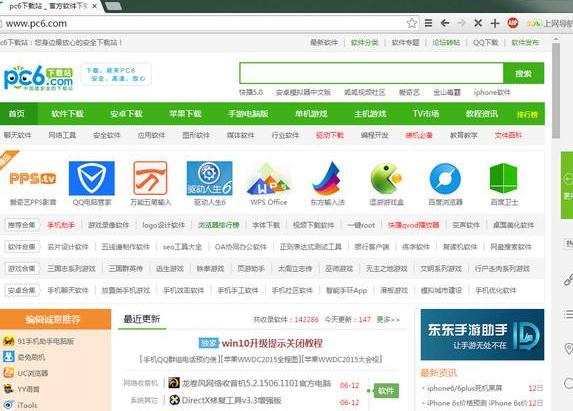The width and height of the screenshot is (573, 411).
Task: Click the 龙卷风网络收音机 icon
Action: (174, 383)
